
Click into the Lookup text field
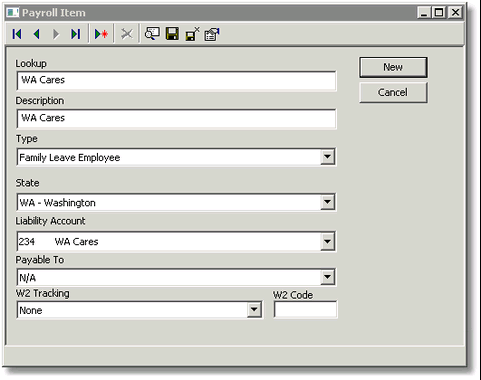point(176,80)
